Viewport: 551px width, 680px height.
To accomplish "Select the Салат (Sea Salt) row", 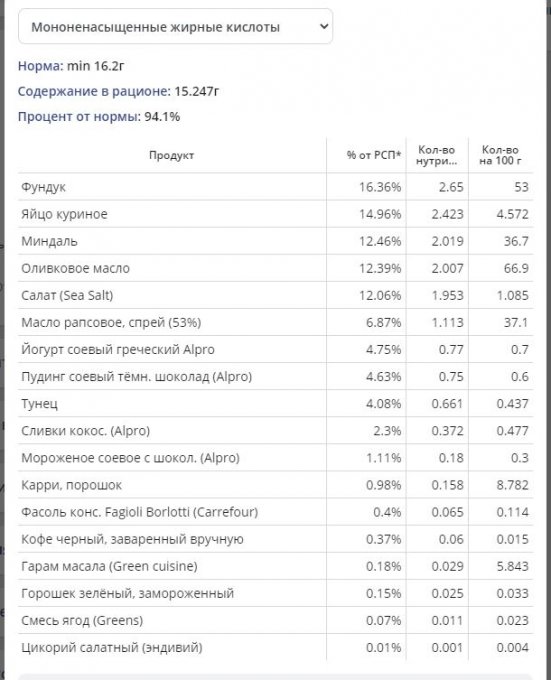I will 275,295.
